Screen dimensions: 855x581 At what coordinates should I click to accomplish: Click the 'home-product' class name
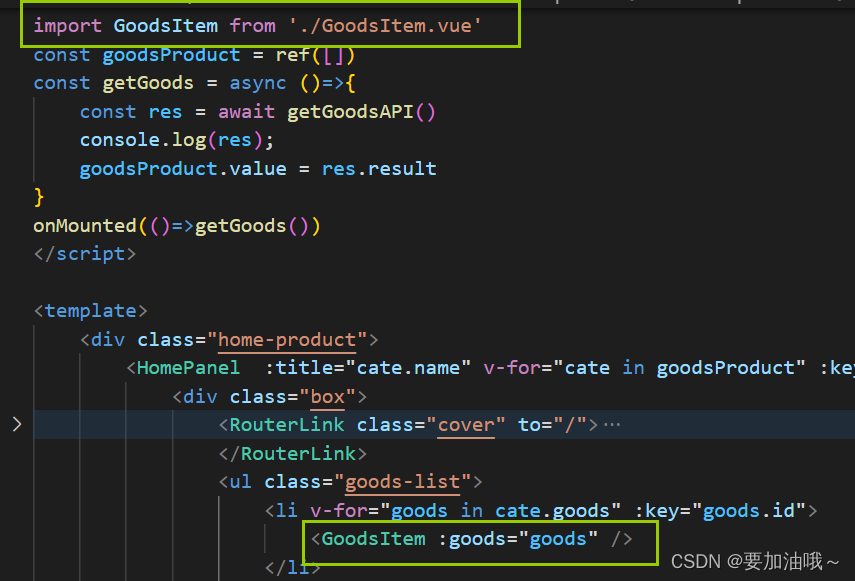point(287,340)
